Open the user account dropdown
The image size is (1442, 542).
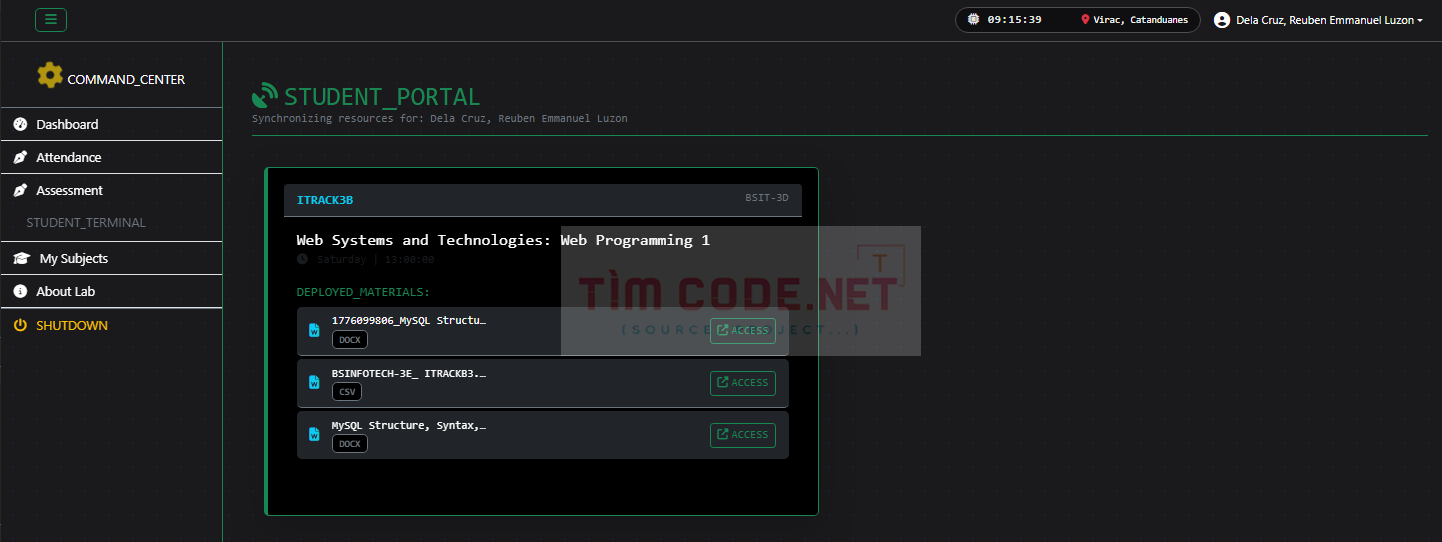(x=1318, y=20)
